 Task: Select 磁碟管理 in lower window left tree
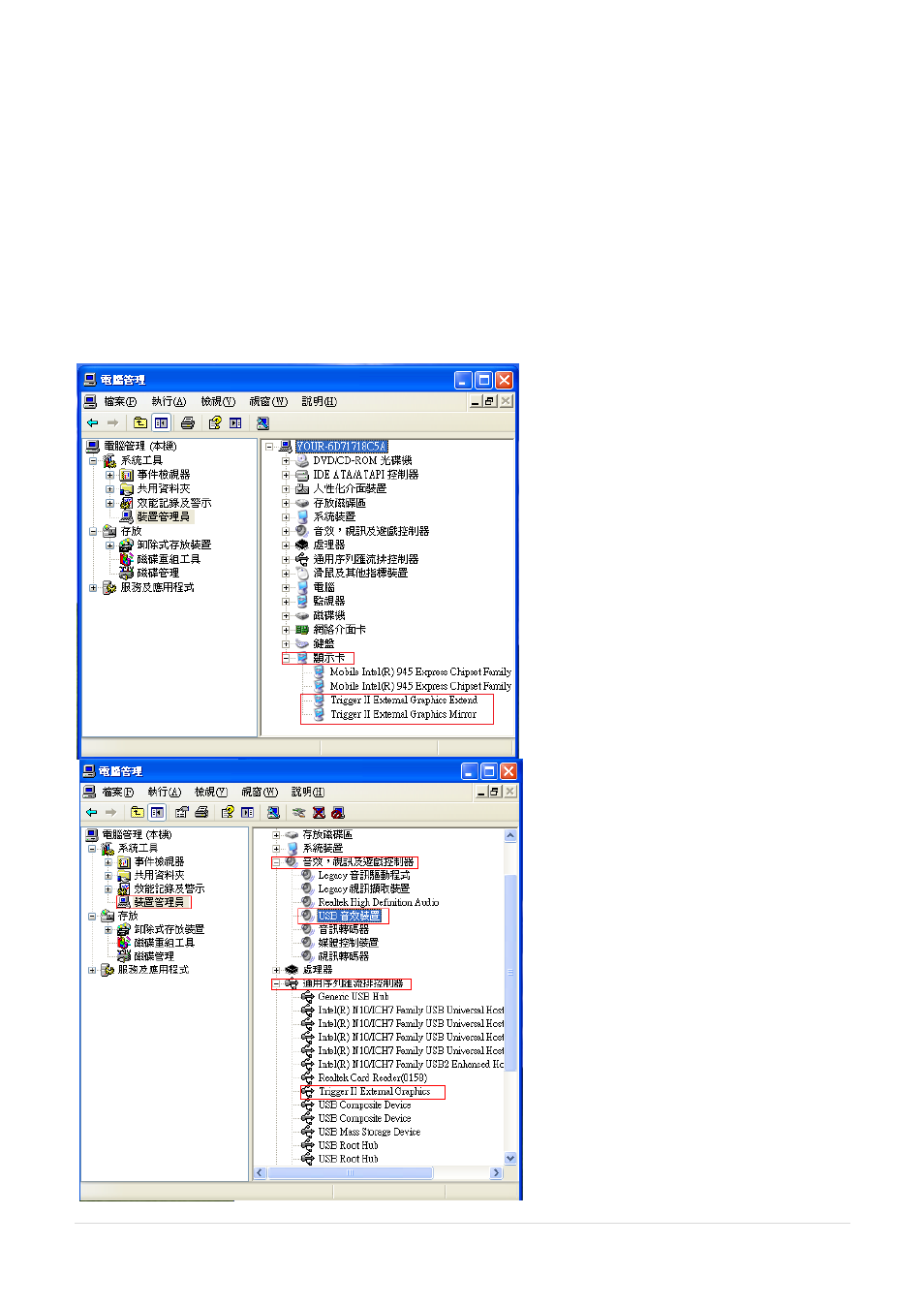(154, 955)
